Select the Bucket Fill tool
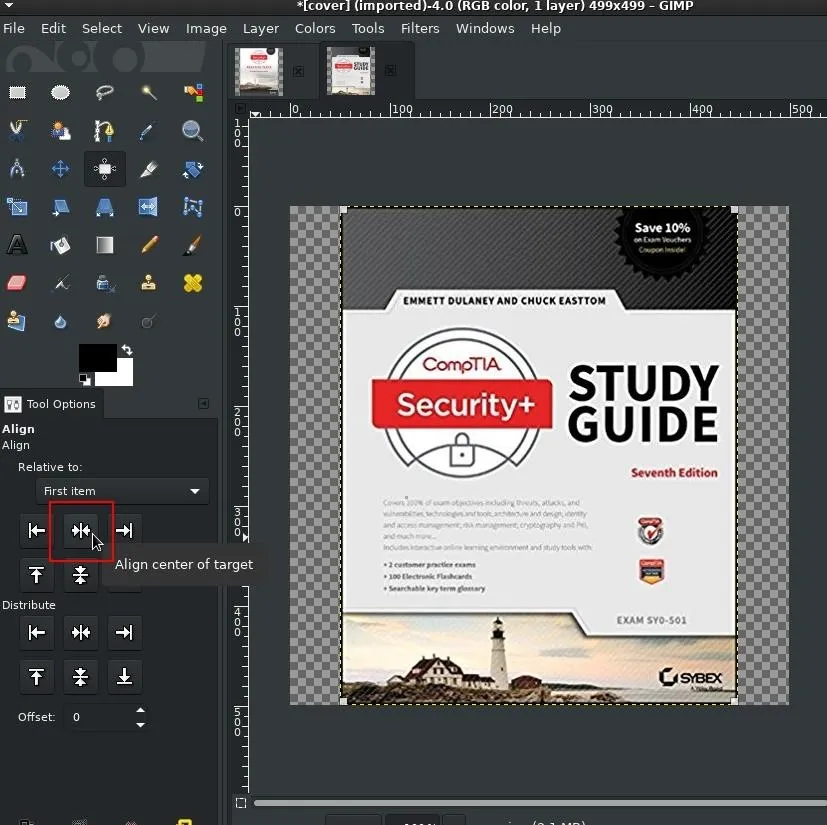The width and height of the screenshot is (827, 825). (61, 245)
